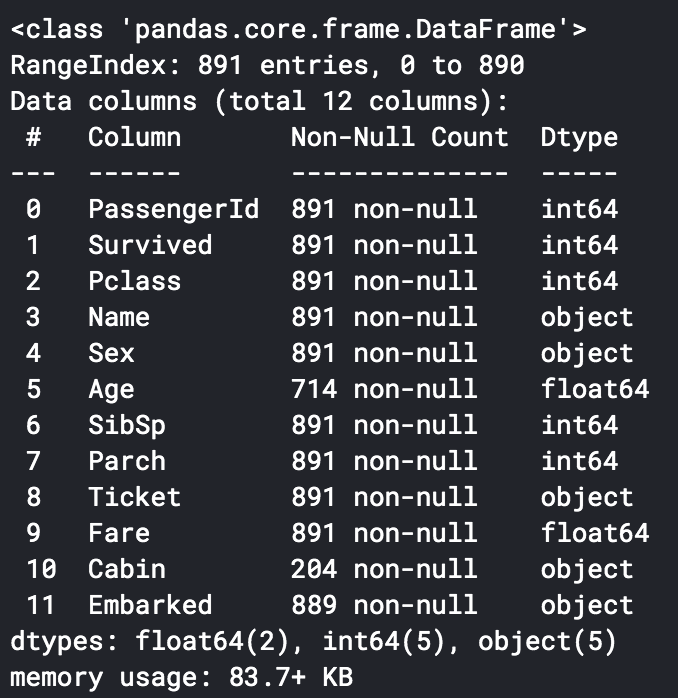Click the dtypes summary line
Screen dimensions: 678x698
pyautogui.click(x=313, y=642)
